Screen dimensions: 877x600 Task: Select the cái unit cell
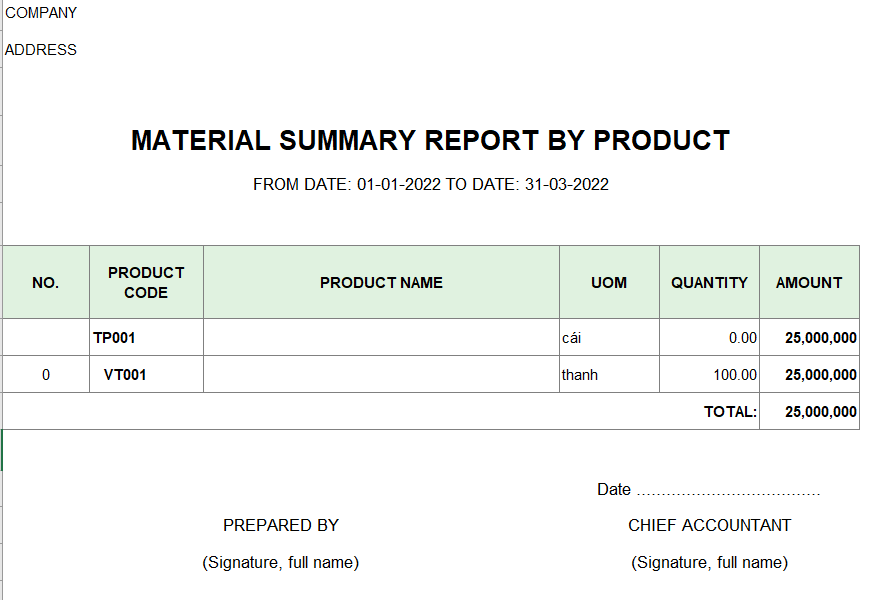coord(609,338)
